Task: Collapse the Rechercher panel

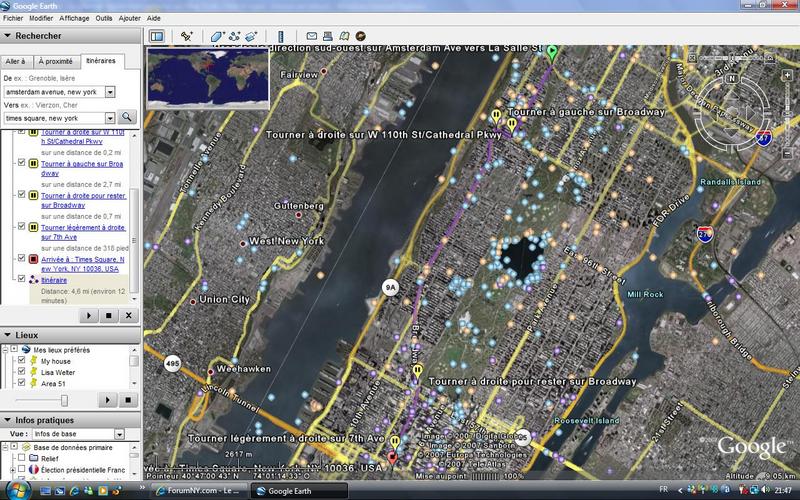Action: click(8, 36)
